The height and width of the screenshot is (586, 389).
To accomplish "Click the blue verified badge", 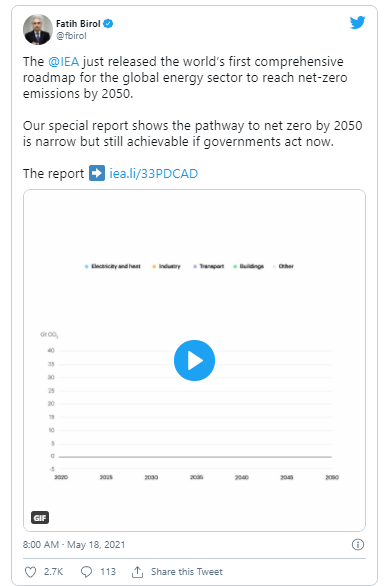I will coord(108,24).
